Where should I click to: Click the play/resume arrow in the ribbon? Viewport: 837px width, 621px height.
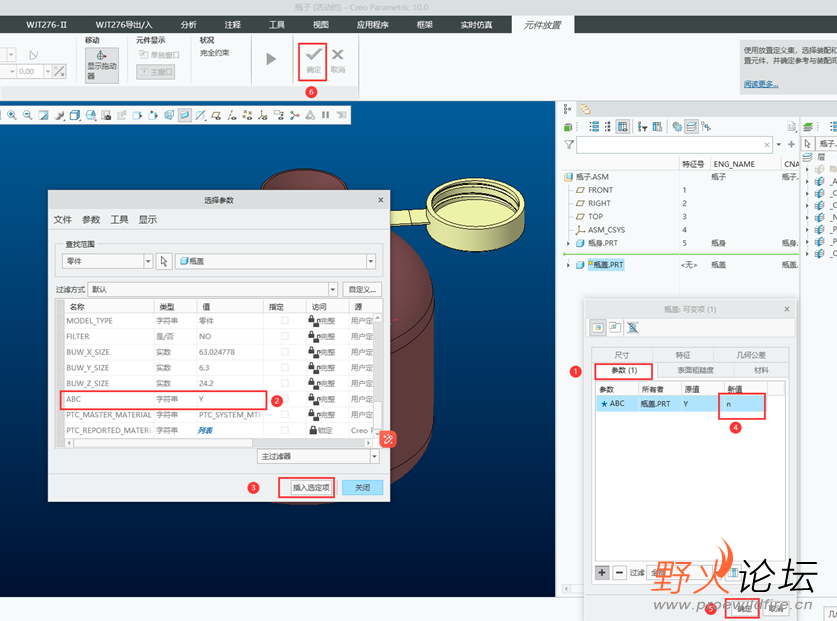point(271,59)
